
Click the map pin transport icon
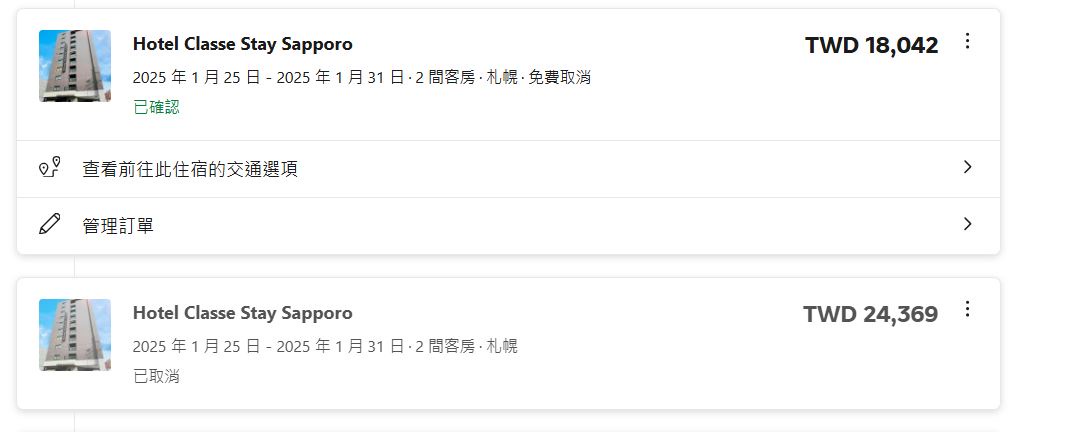click(x=49, y=168)
